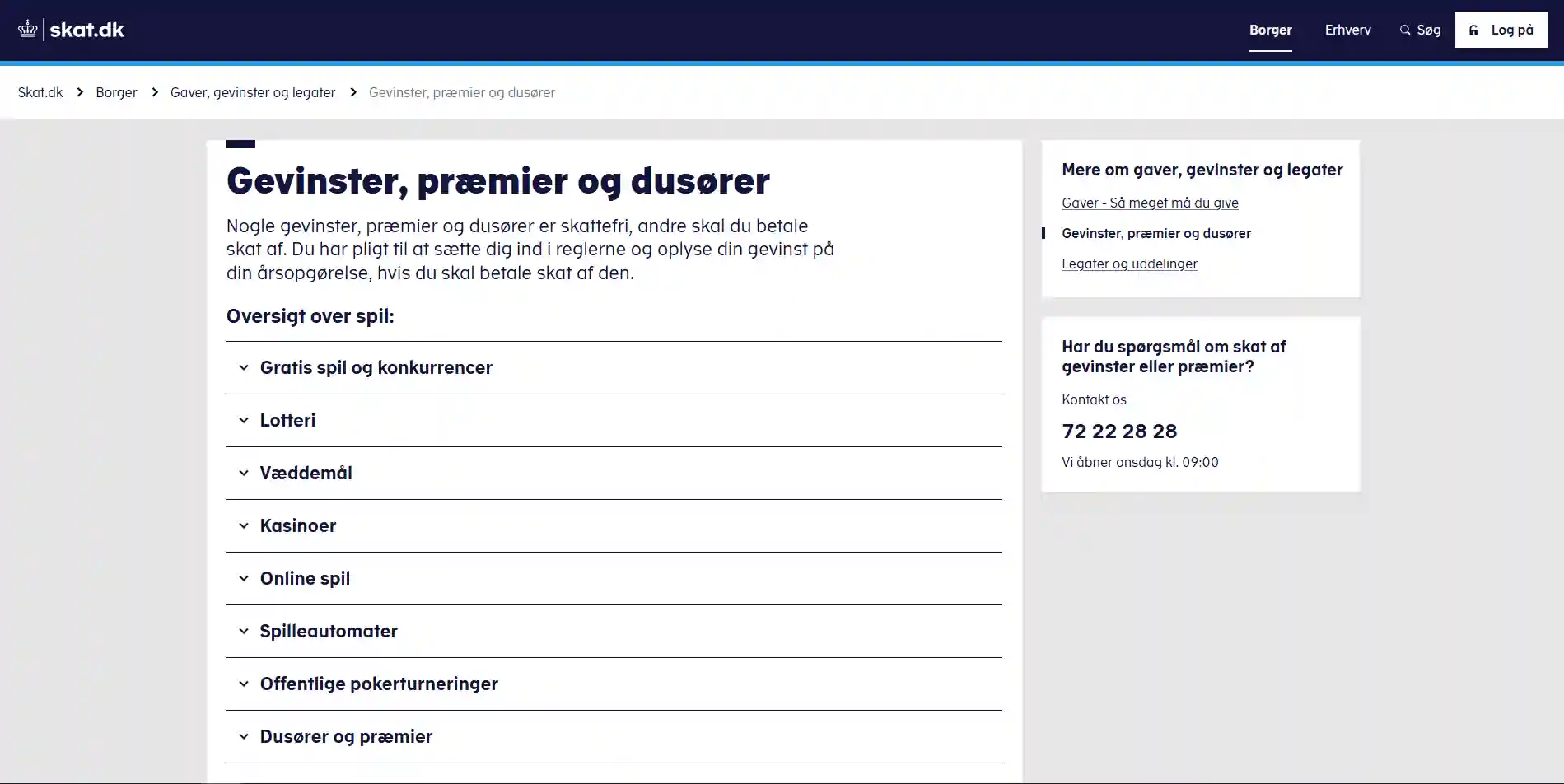This screenshot has width=1564, height=784.
Task: Click chevron after Gaver, gevinster og legater
Action: coord(353,92)
